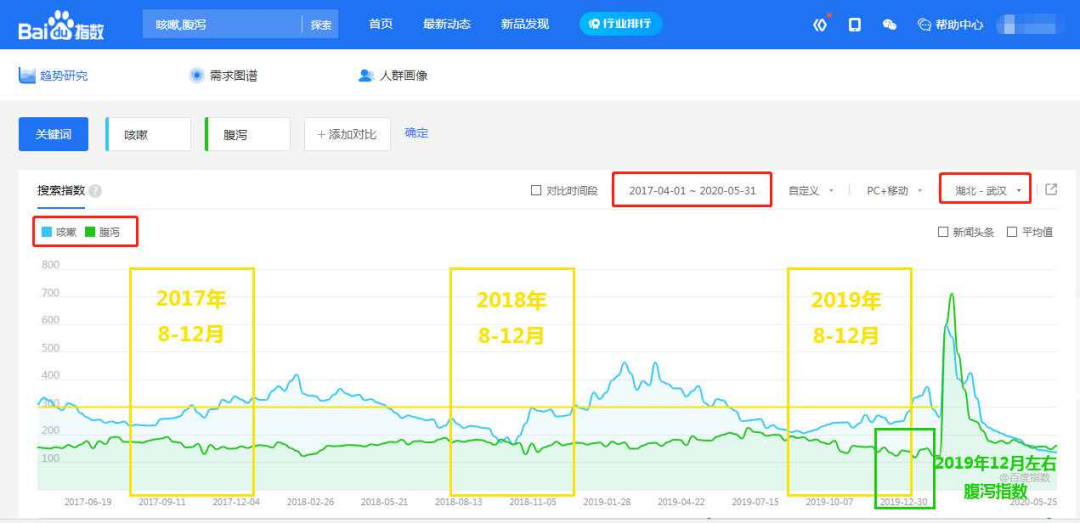
Task: Click the blue 咳嗽 legend swatch
Action: 47,232
